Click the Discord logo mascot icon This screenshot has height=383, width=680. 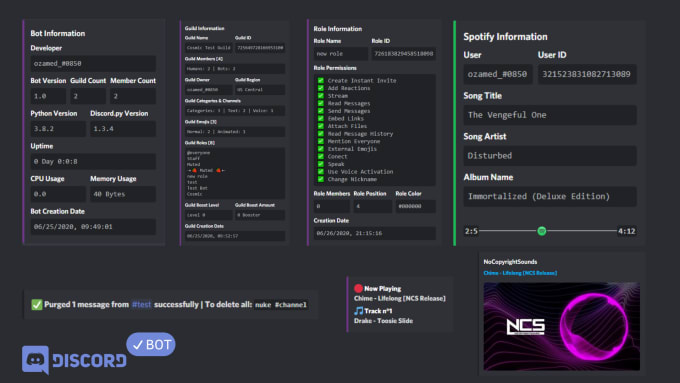(36, 360)
